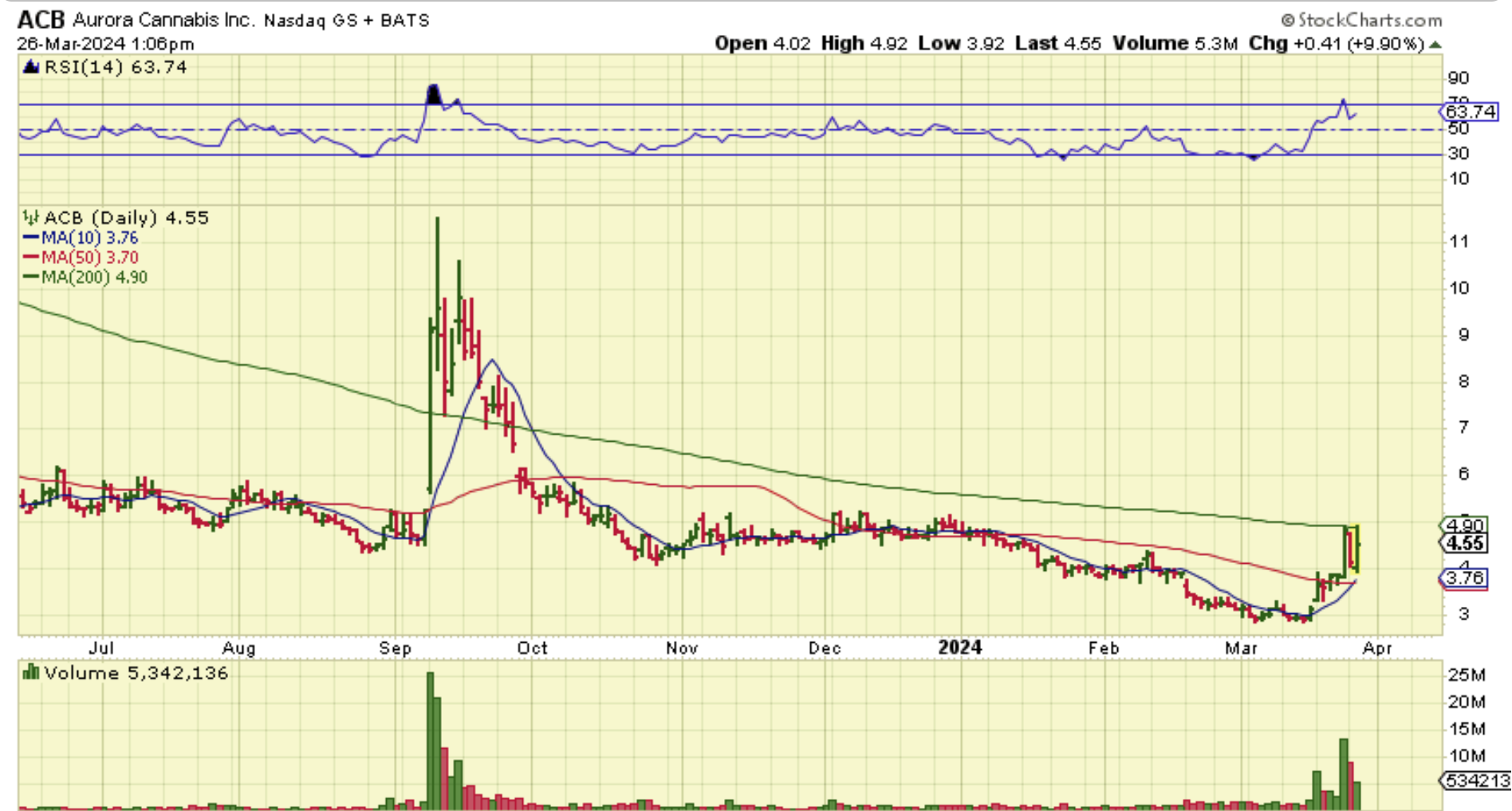Image resolution: width=1512 pixels, height=811 pixels.
Task: Select the red MA(50) 3.70 legend entry
Action: pos(81,258)
